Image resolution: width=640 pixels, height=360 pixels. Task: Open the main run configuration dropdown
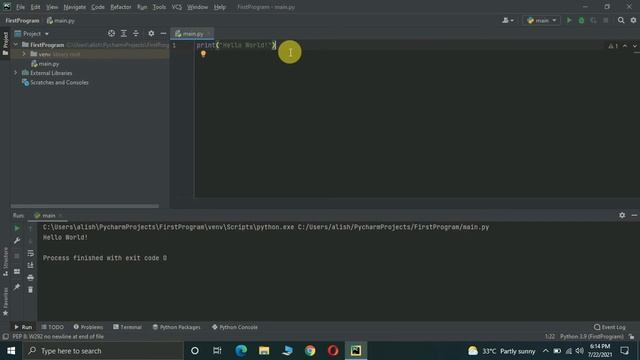(542, 20)
